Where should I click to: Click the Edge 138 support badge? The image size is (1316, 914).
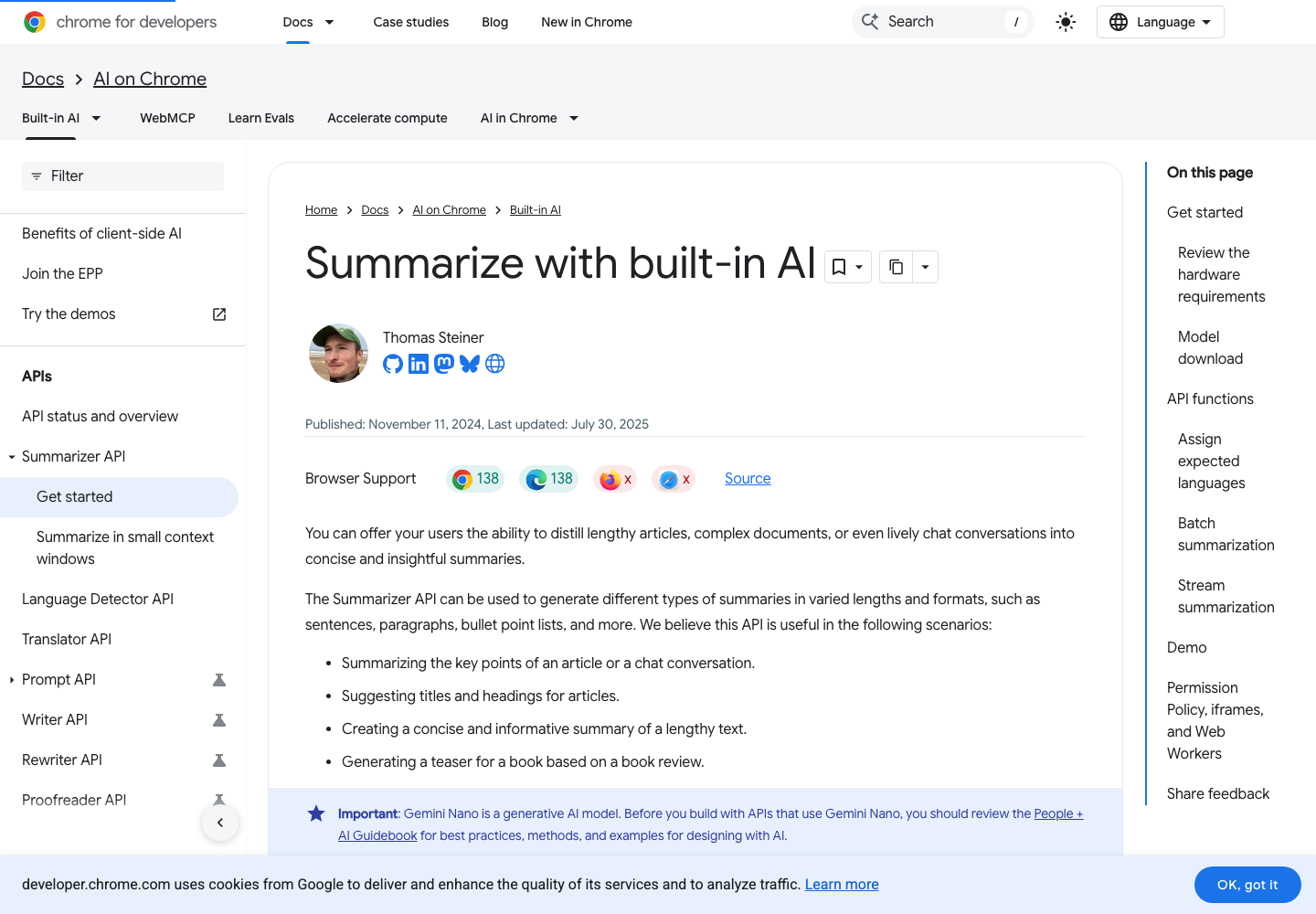click(549, 479)
